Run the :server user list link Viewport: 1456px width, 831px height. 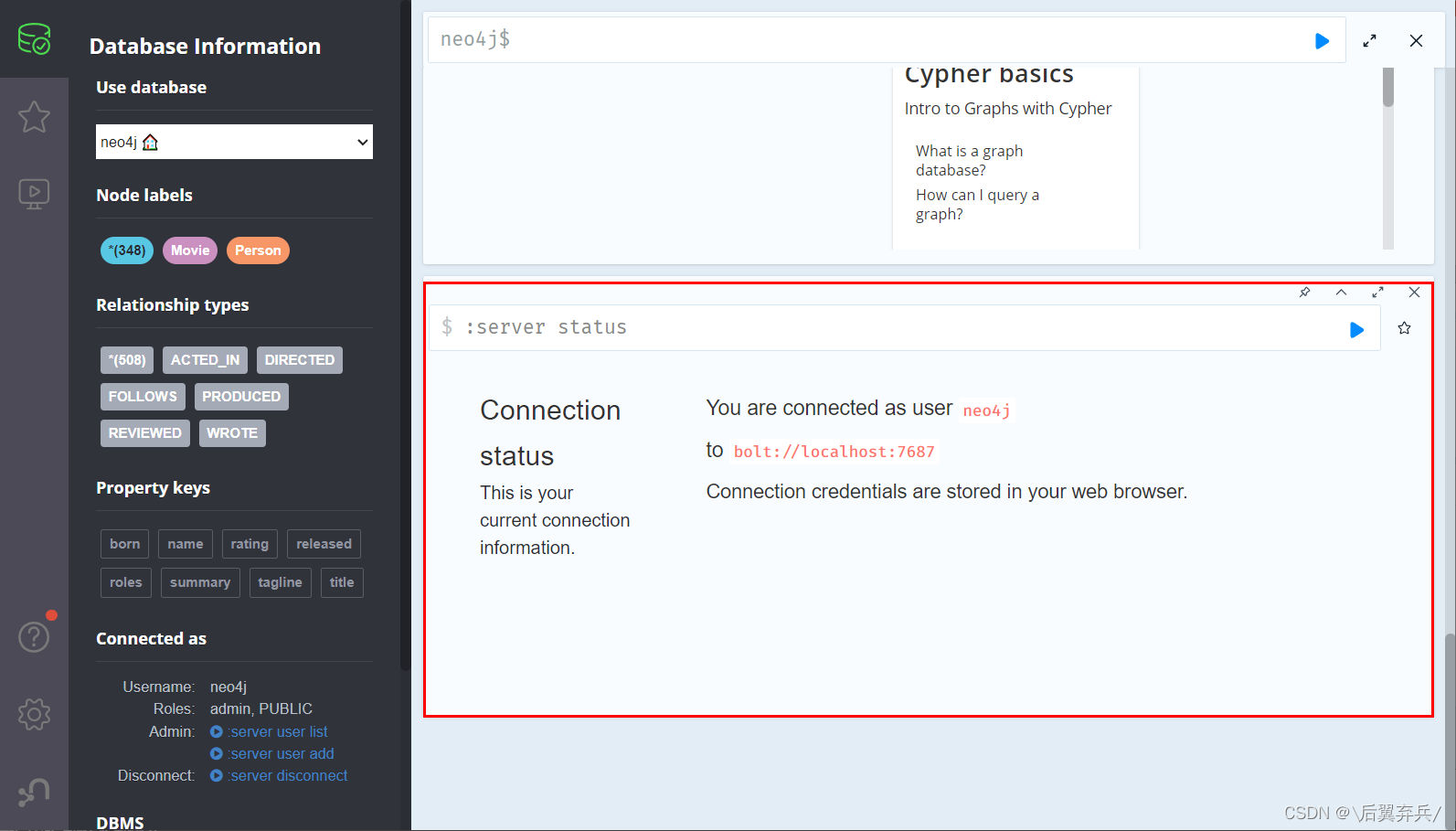coord(270,731)
